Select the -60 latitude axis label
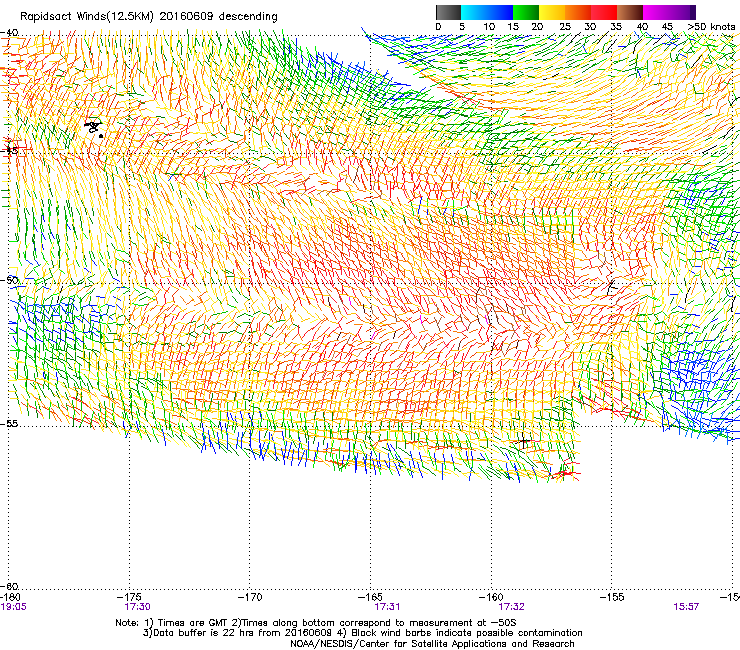The width and height of the screenshot is (740, 650). tap(9, 586)
